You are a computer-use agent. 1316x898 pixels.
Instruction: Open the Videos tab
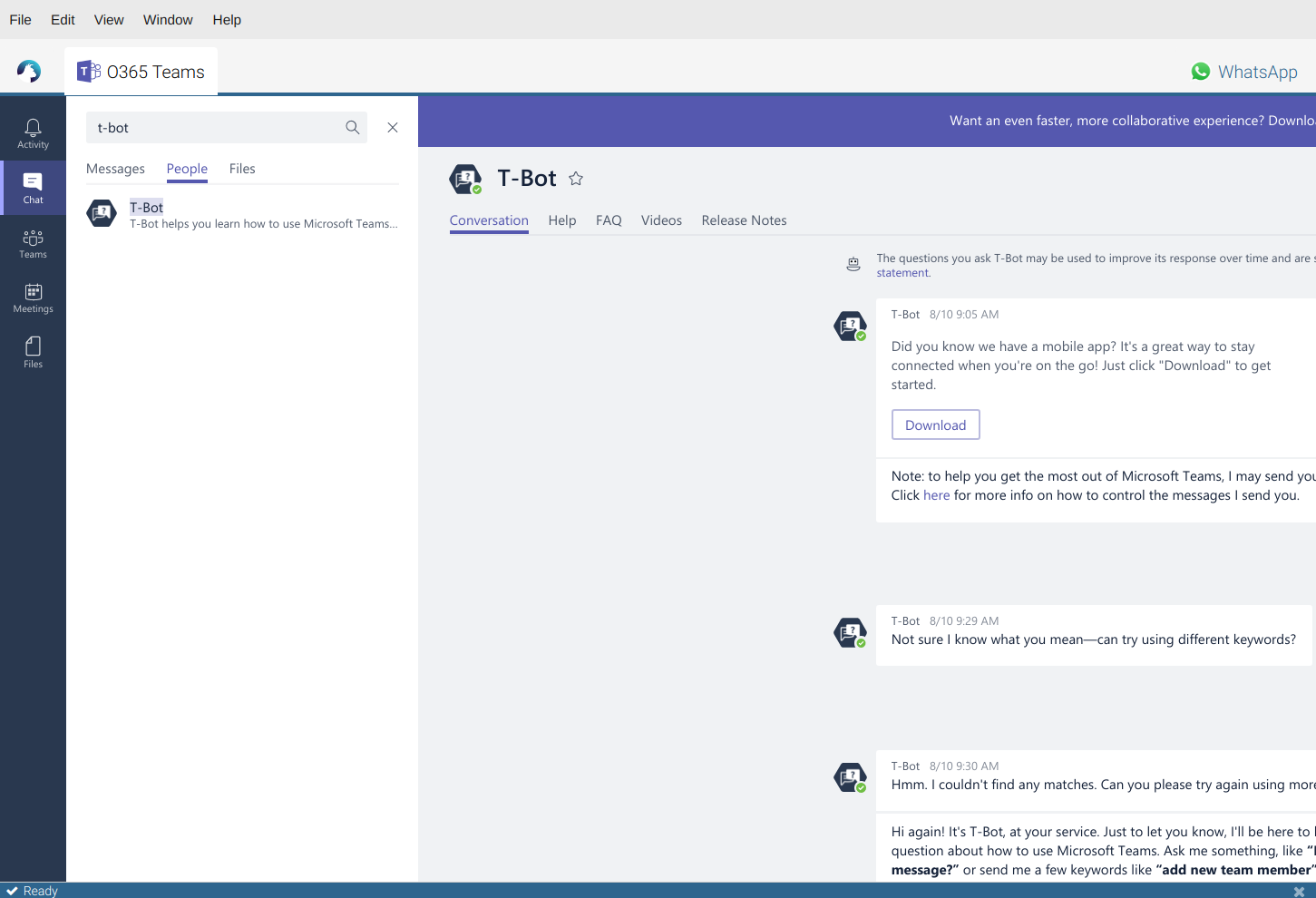[x=661, y=220]
